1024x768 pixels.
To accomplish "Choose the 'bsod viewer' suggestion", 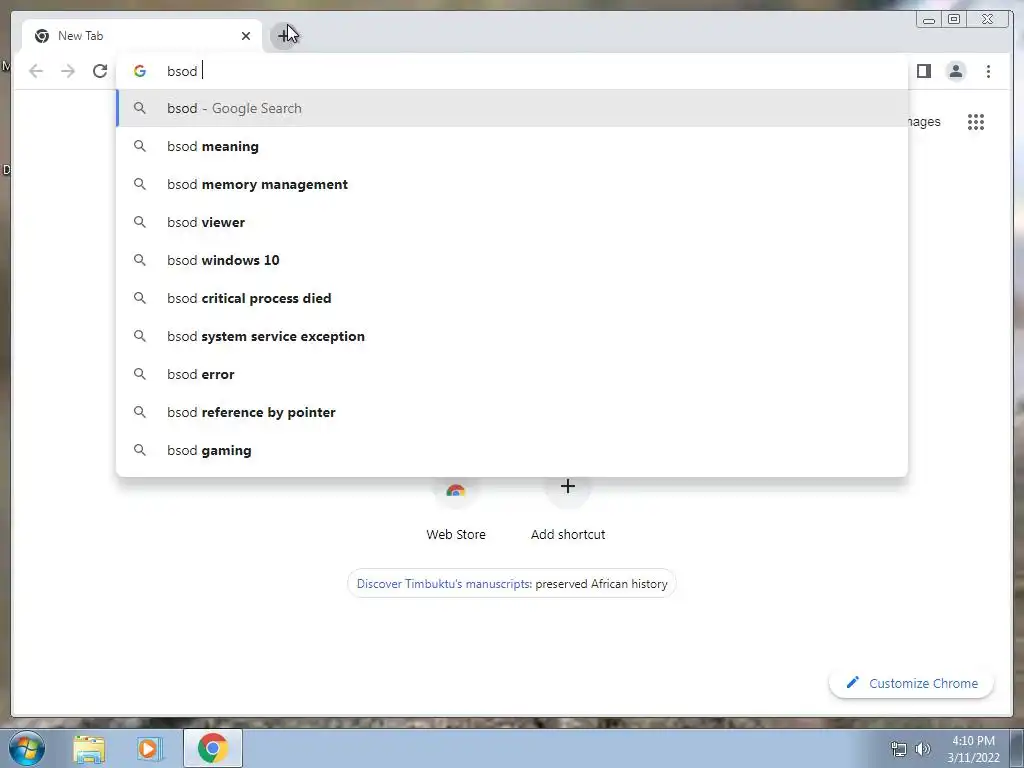I will tap(512, 222).
